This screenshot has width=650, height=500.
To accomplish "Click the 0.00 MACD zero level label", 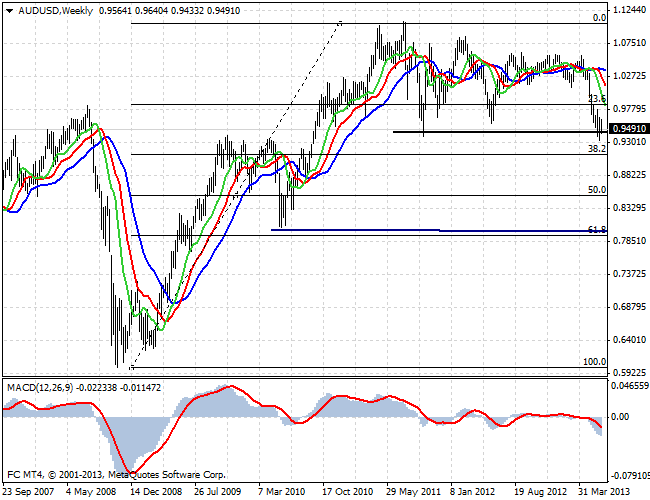I will point(620,417).
